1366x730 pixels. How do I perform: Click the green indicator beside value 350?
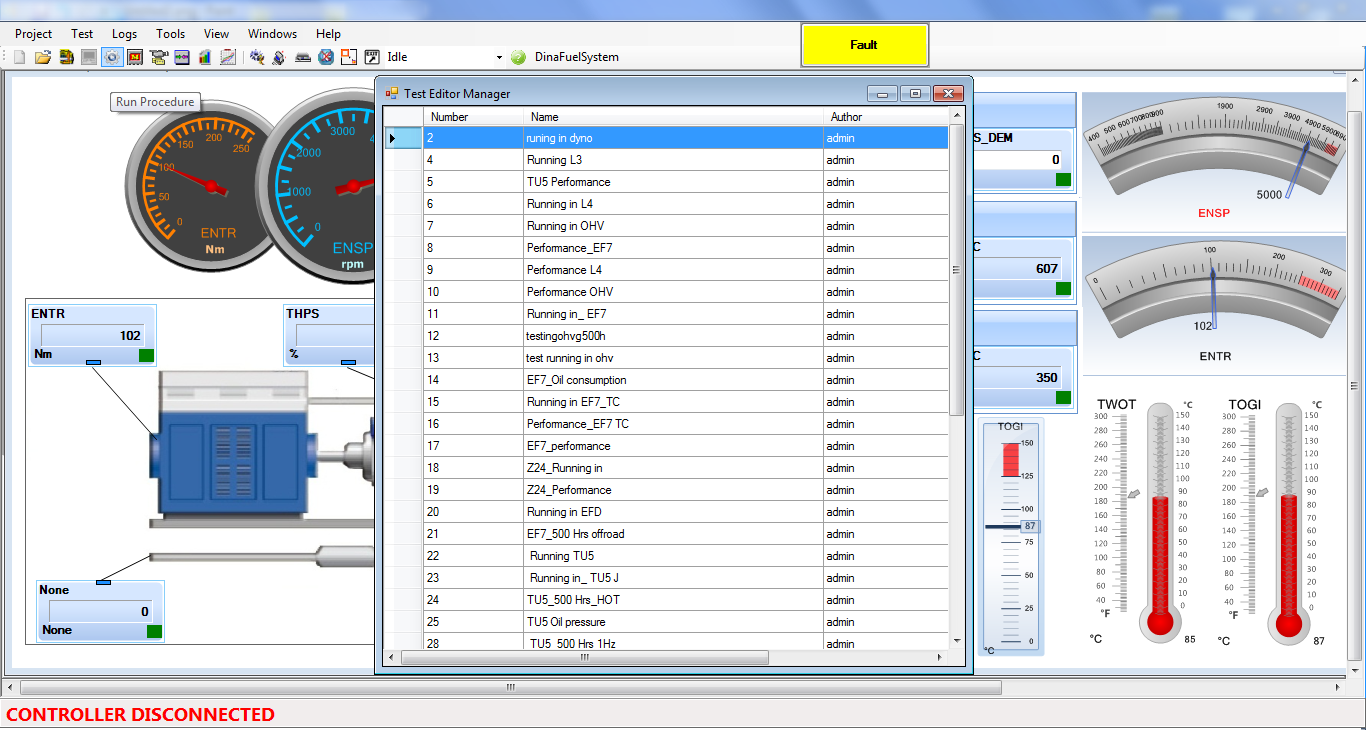[1063, 398]
